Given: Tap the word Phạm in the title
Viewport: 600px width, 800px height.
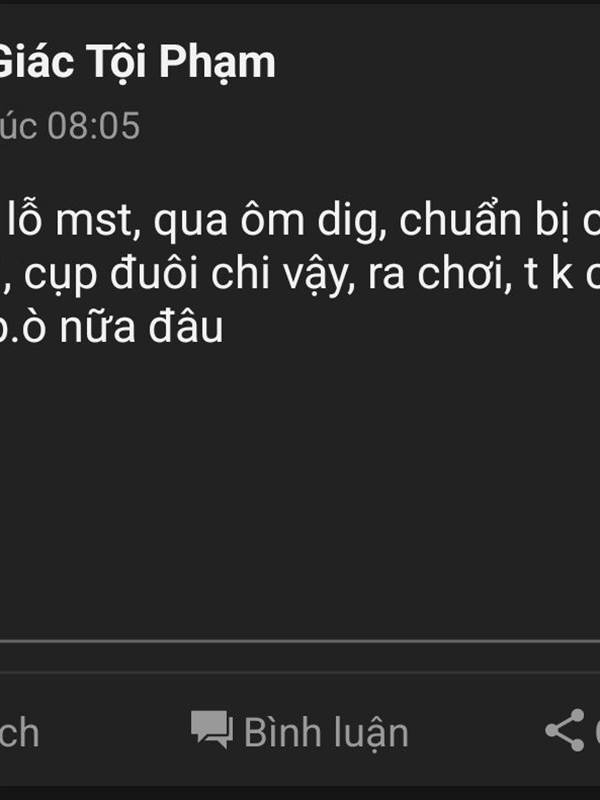Looking at the screenshot, I should [217, 63].
